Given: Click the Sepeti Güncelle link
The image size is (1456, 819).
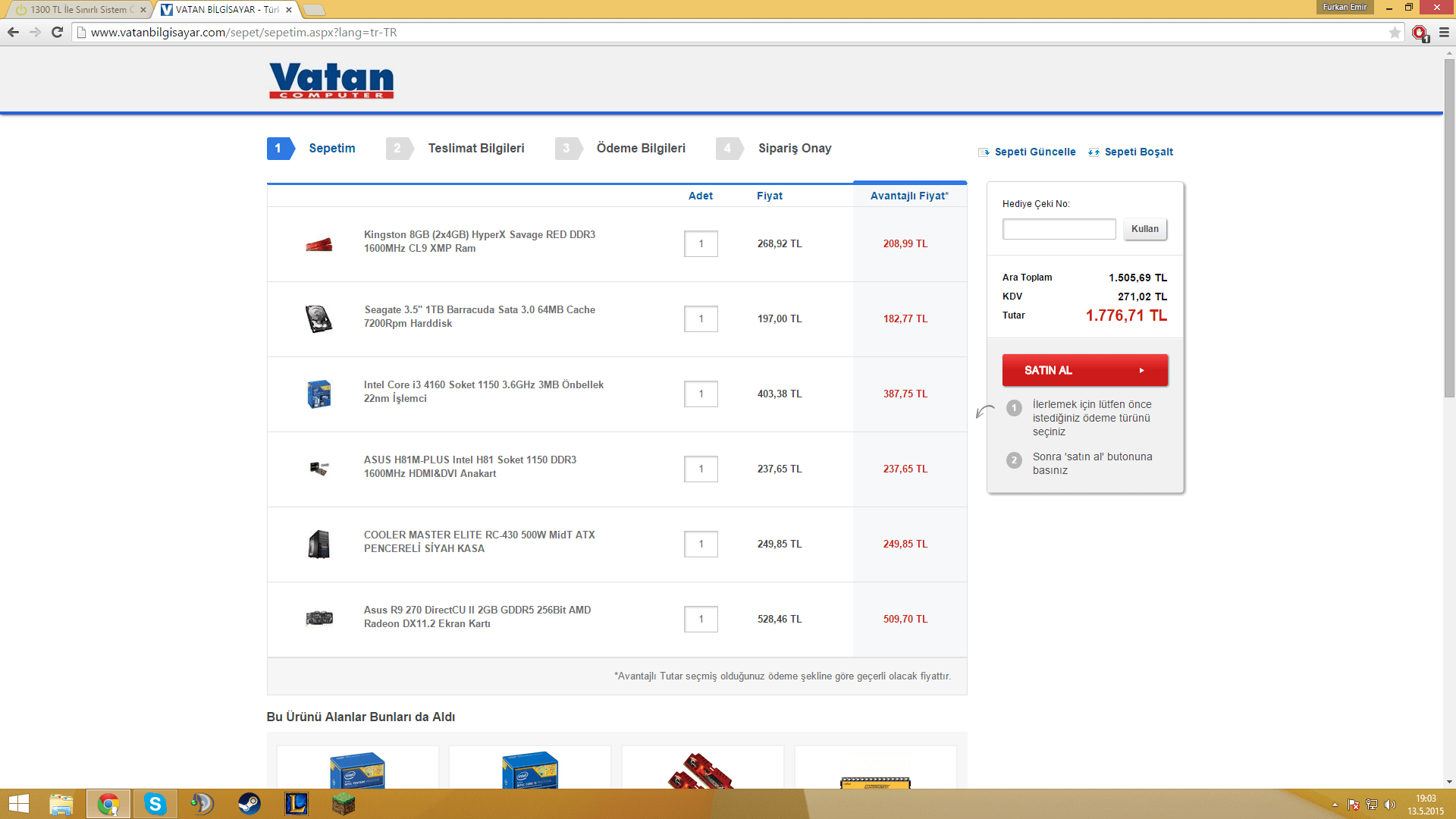Looking at the screenshot, I should point(1034,152).
